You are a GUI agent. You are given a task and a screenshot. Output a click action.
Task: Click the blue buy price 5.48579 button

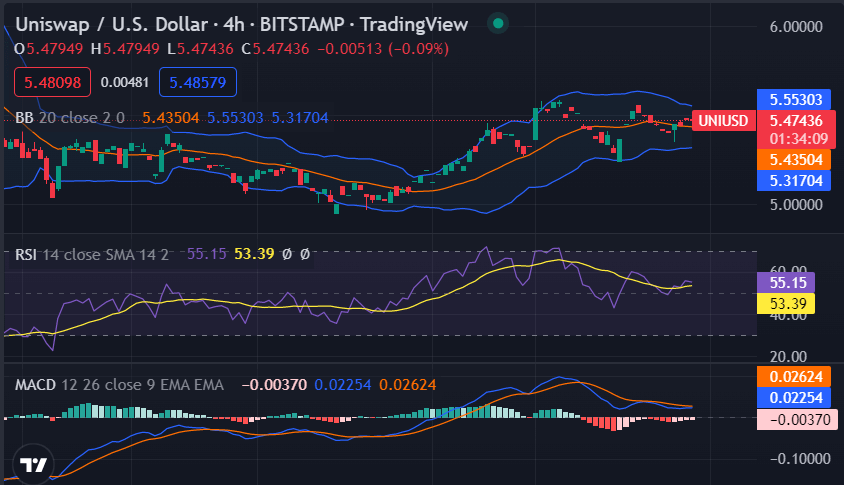pos(198,82)
